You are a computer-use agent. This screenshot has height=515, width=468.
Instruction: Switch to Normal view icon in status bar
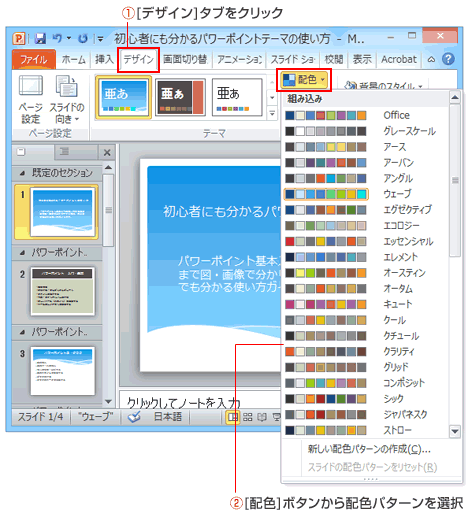232,417
